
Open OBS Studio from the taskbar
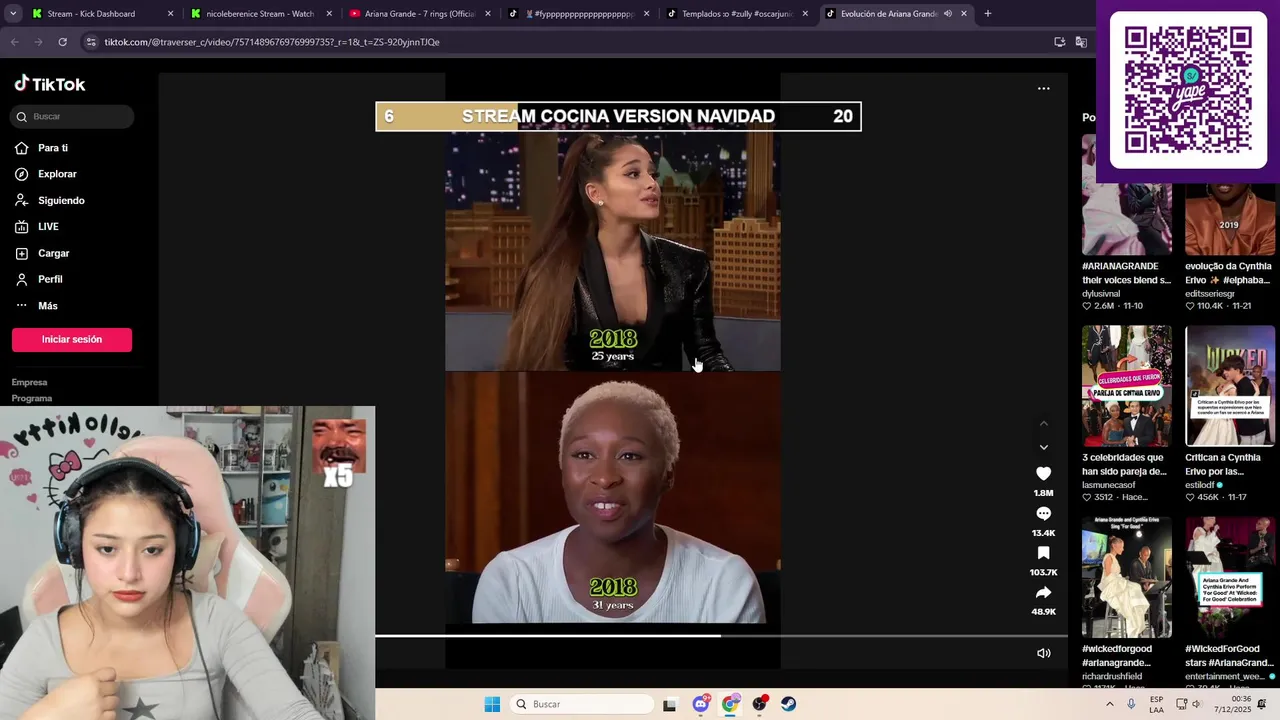(760, 704)
